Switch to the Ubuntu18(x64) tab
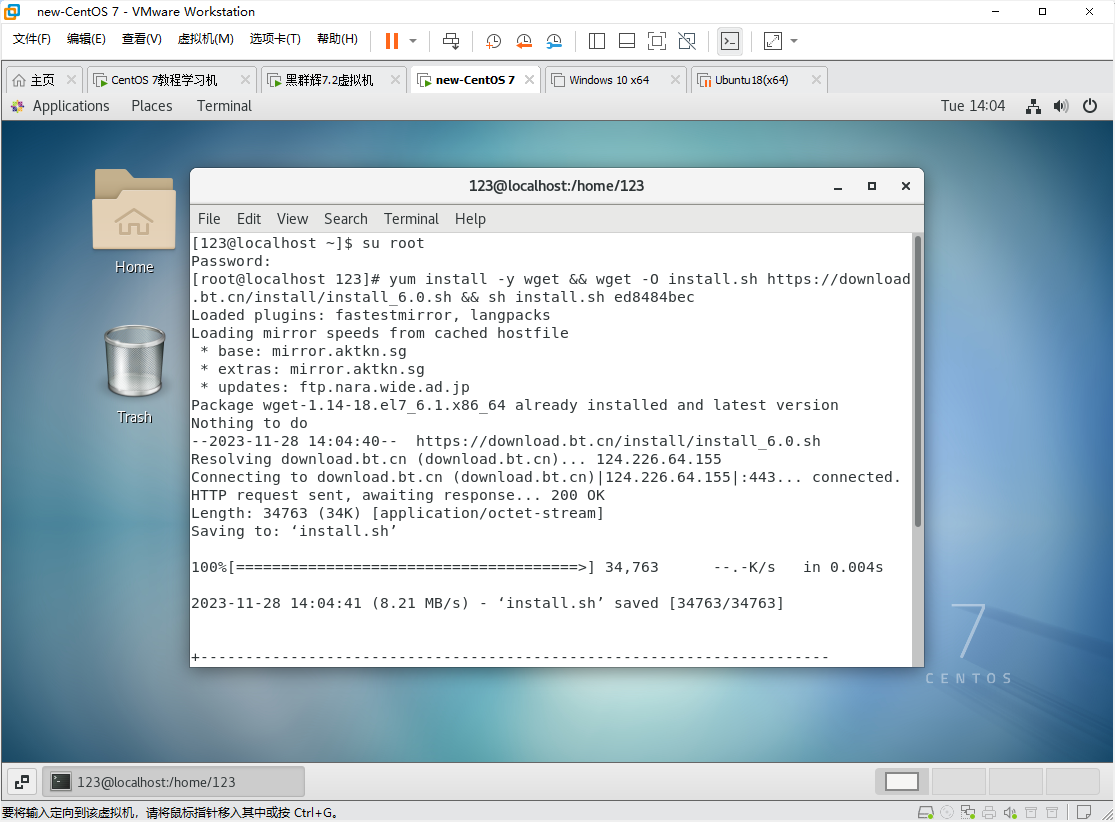Screen dimensions: 1115x822 pos(751,80)
